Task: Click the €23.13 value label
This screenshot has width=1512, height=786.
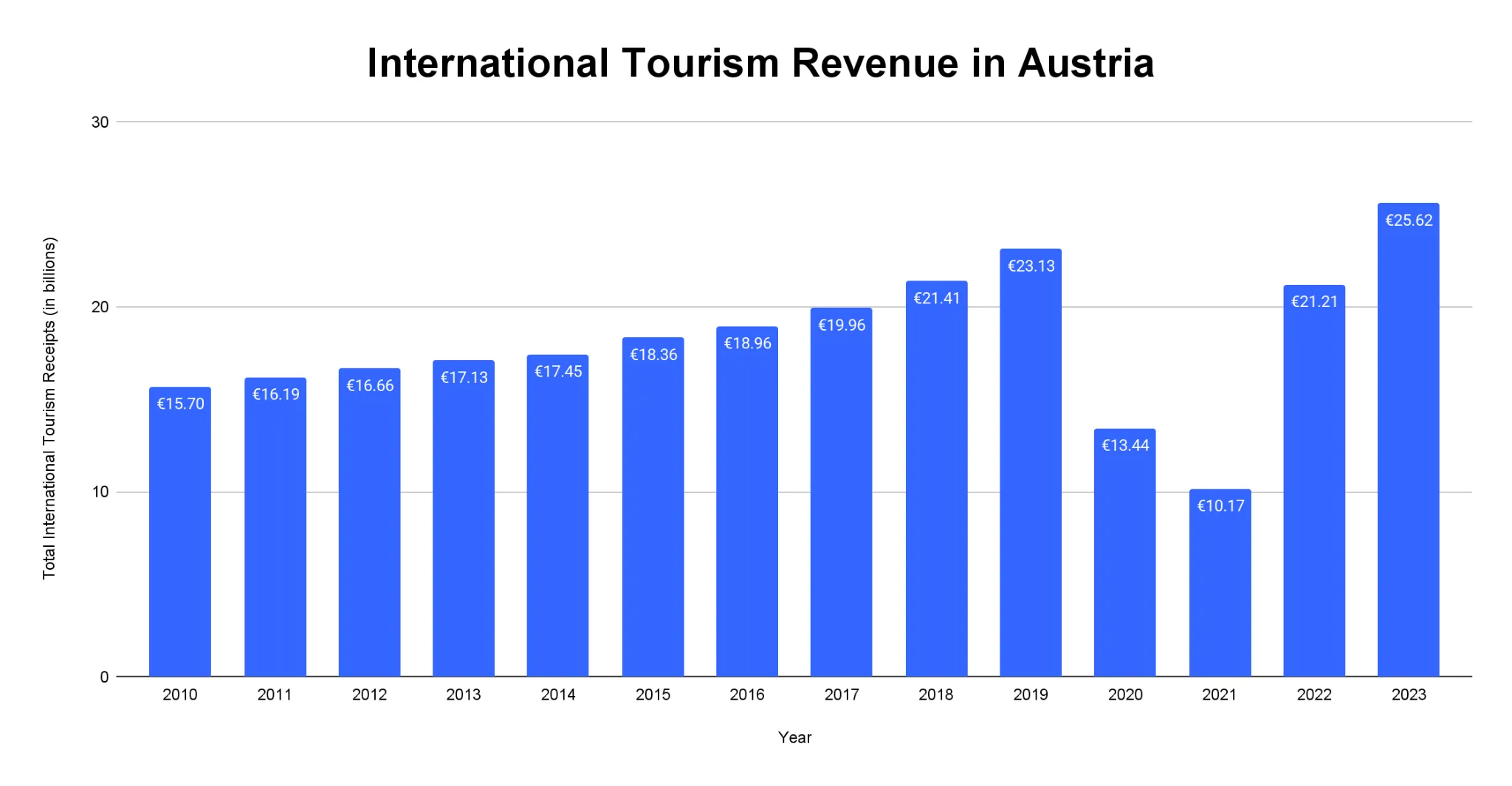Action: pos(1031,266)
